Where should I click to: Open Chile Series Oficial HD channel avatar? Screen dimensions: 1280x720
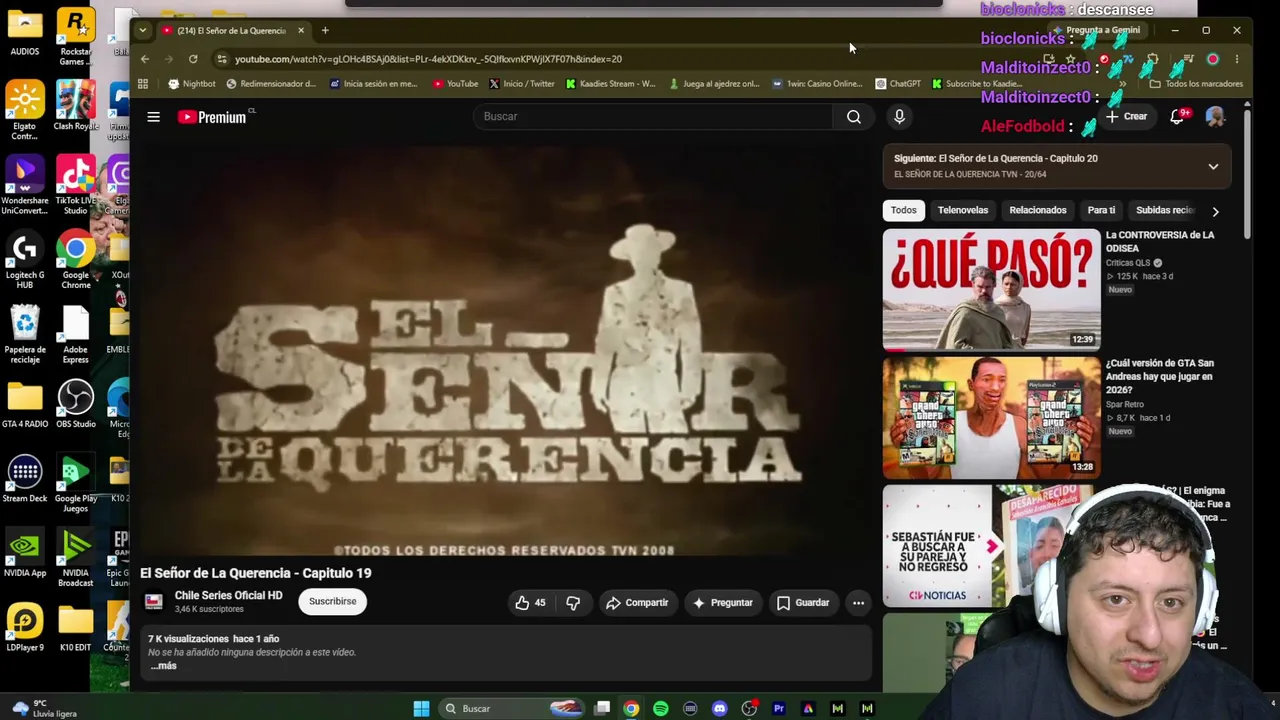(154, 601)
